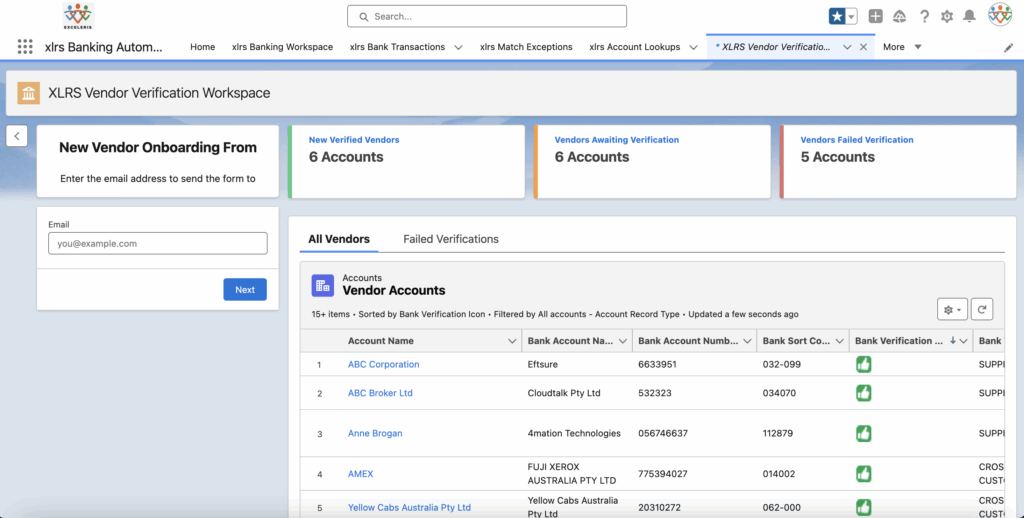Screen dimensions: 1024x518
Task: Click the thumbs-up icon for Yellow Cabs row
Action: [x=863, y=508]
